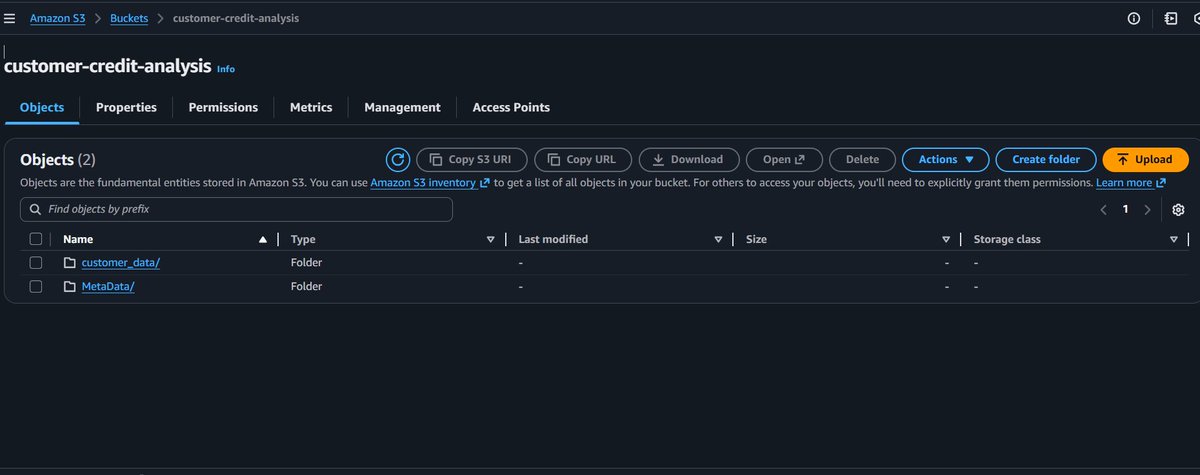Click the Copy S3 URI button
Screen dimensions: 1200x475
coord(471,159)
